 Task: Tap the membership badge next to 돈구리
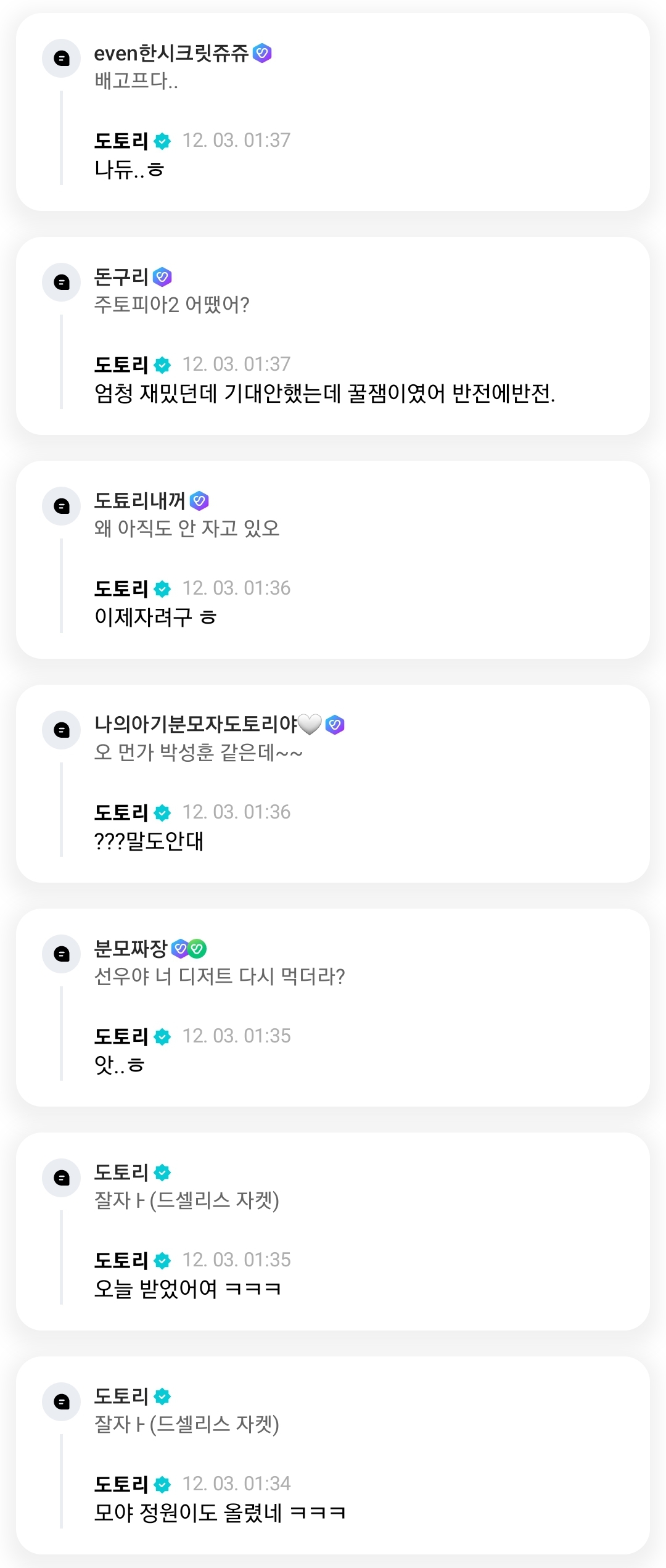pos(162,278)
